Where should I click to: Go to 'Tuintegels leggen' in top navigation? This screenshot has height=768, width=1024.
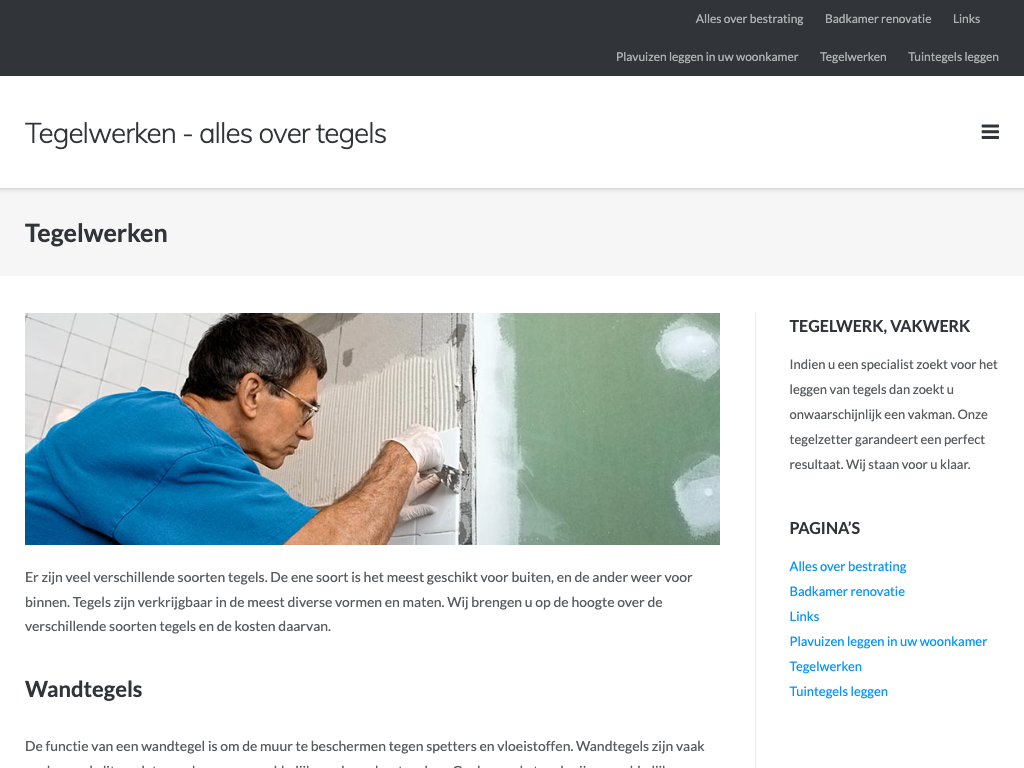tap(953, 57)
